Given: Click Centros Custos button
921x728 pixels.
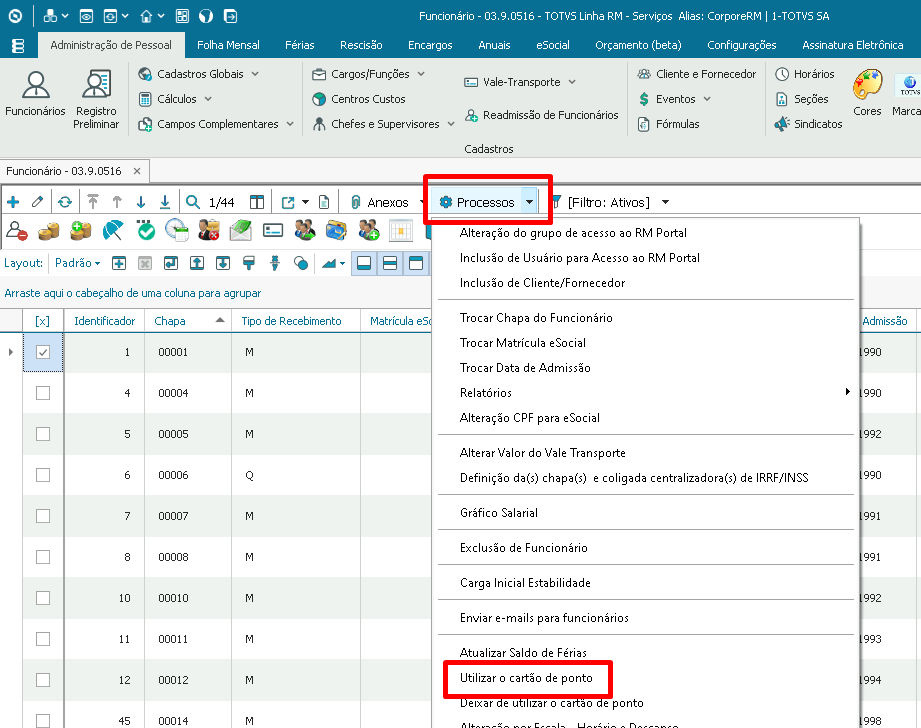Looking at the screenshot, I should [x=359, y=99].
